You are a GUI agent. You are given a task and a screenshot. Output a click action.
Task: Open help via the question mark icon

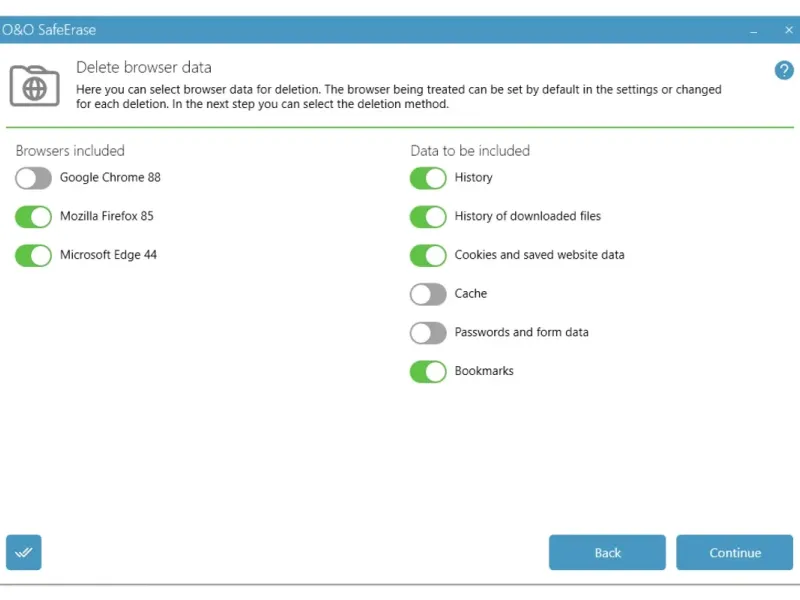click(784, 70)
